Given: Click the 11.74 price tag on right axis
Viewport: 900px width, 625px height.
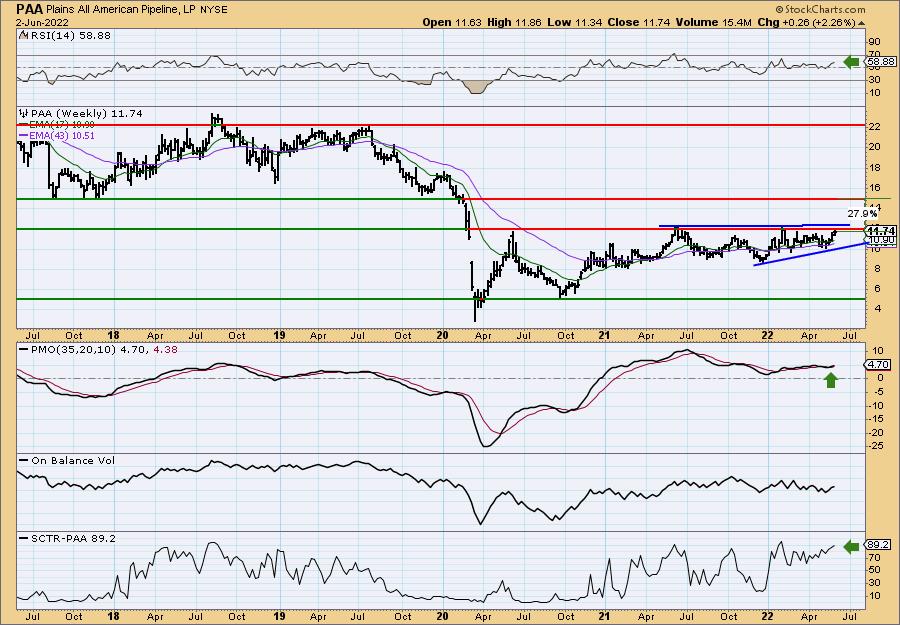Looking at the screenshot, I should pyautogui.click(x=882, y=231).
